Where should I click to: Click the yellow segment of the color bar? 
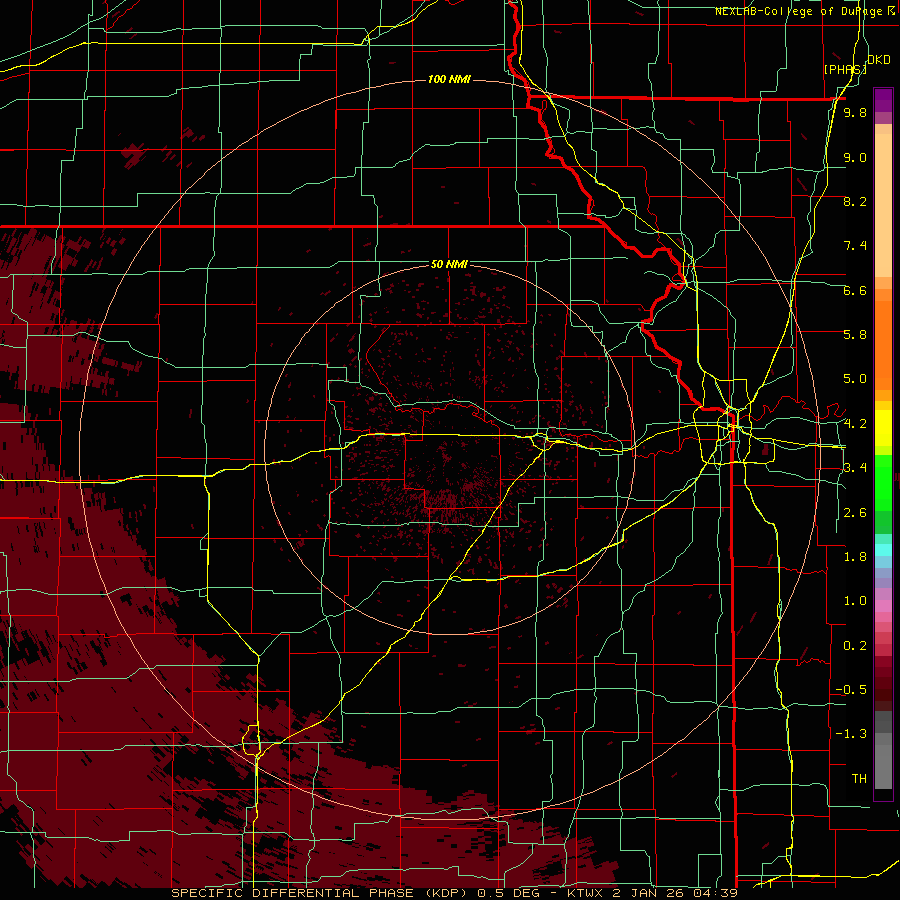(883, 428)
